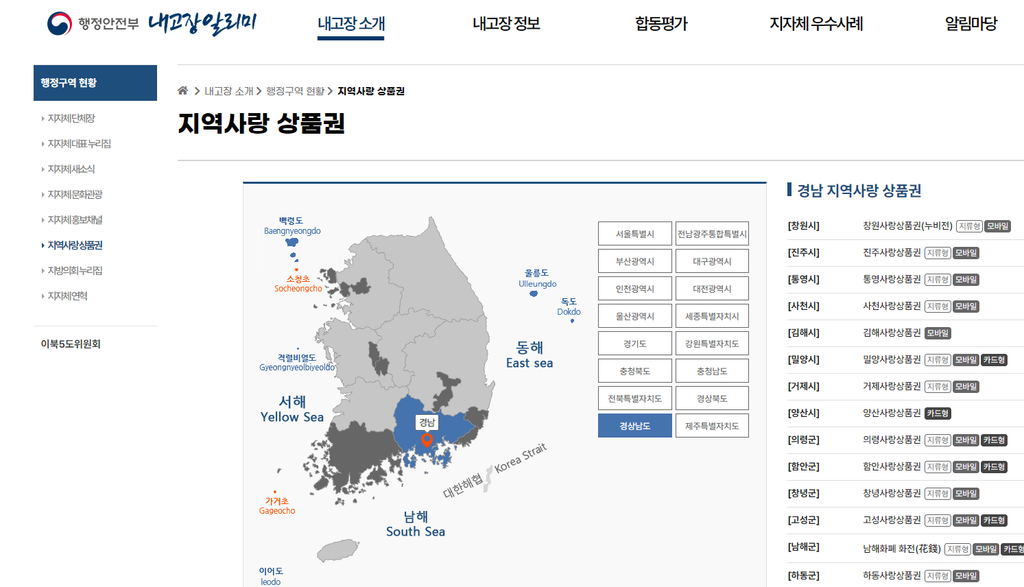1024x587 pixels.
Task: Click 지류형 tag for 하동사랑상품권
Action: (937, 576)
